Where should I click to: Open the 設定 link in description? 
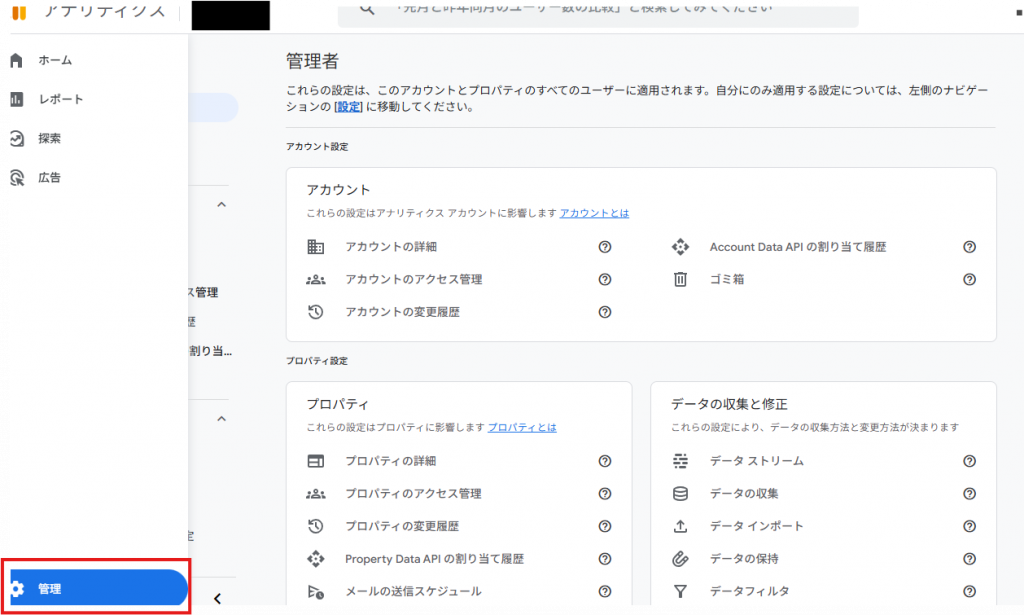pyautogui.click(x=348, y=107)
